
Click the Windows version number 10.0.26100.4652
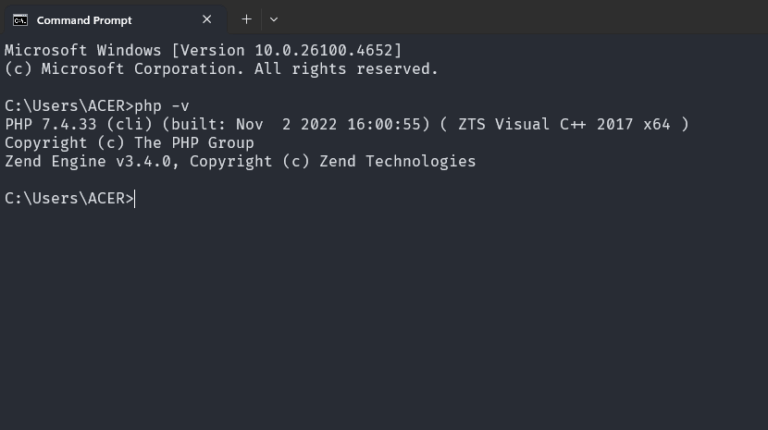(324, 50)
